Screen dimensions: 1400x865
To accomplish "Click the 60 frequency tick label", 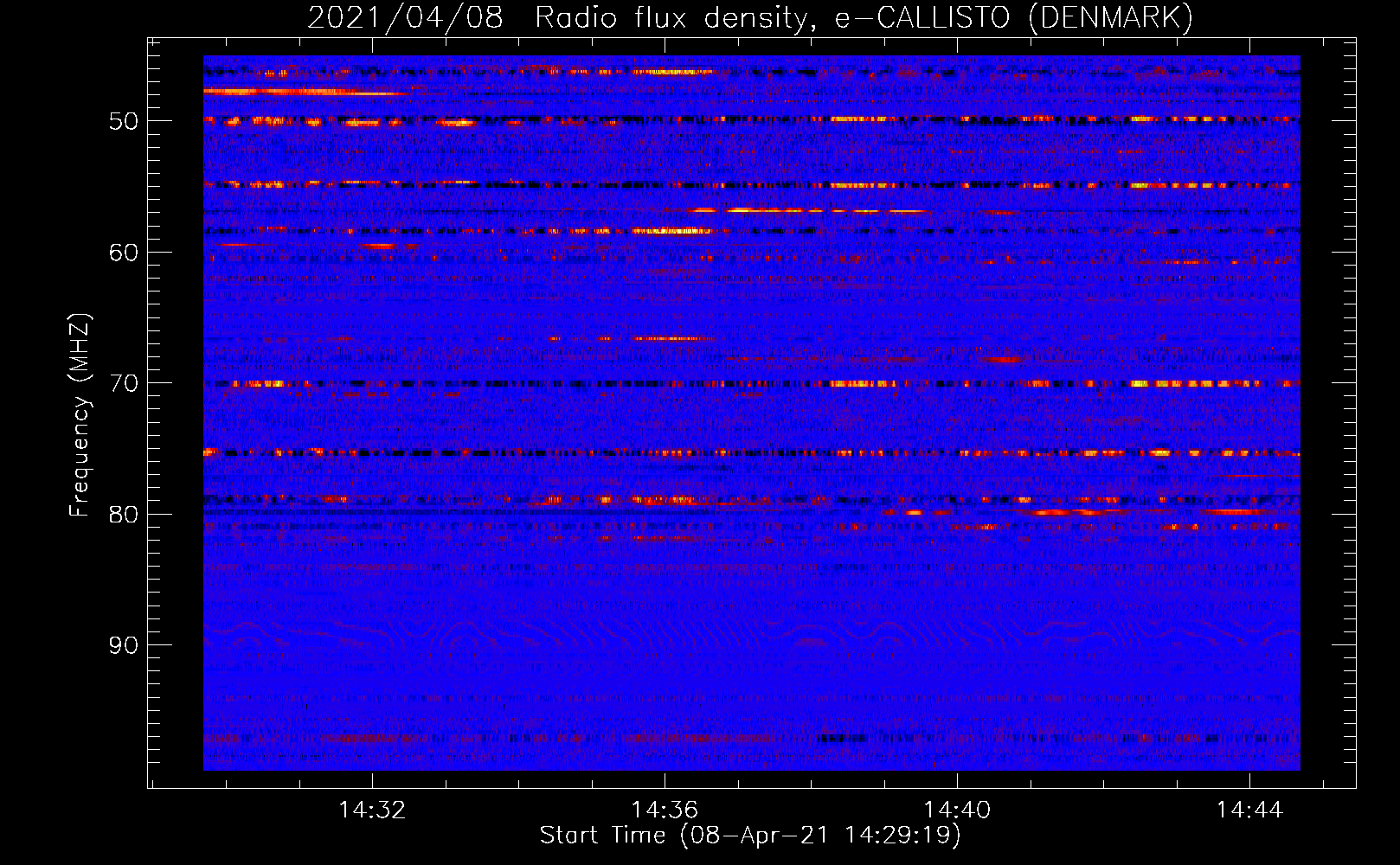I will [x=124, y=253].
